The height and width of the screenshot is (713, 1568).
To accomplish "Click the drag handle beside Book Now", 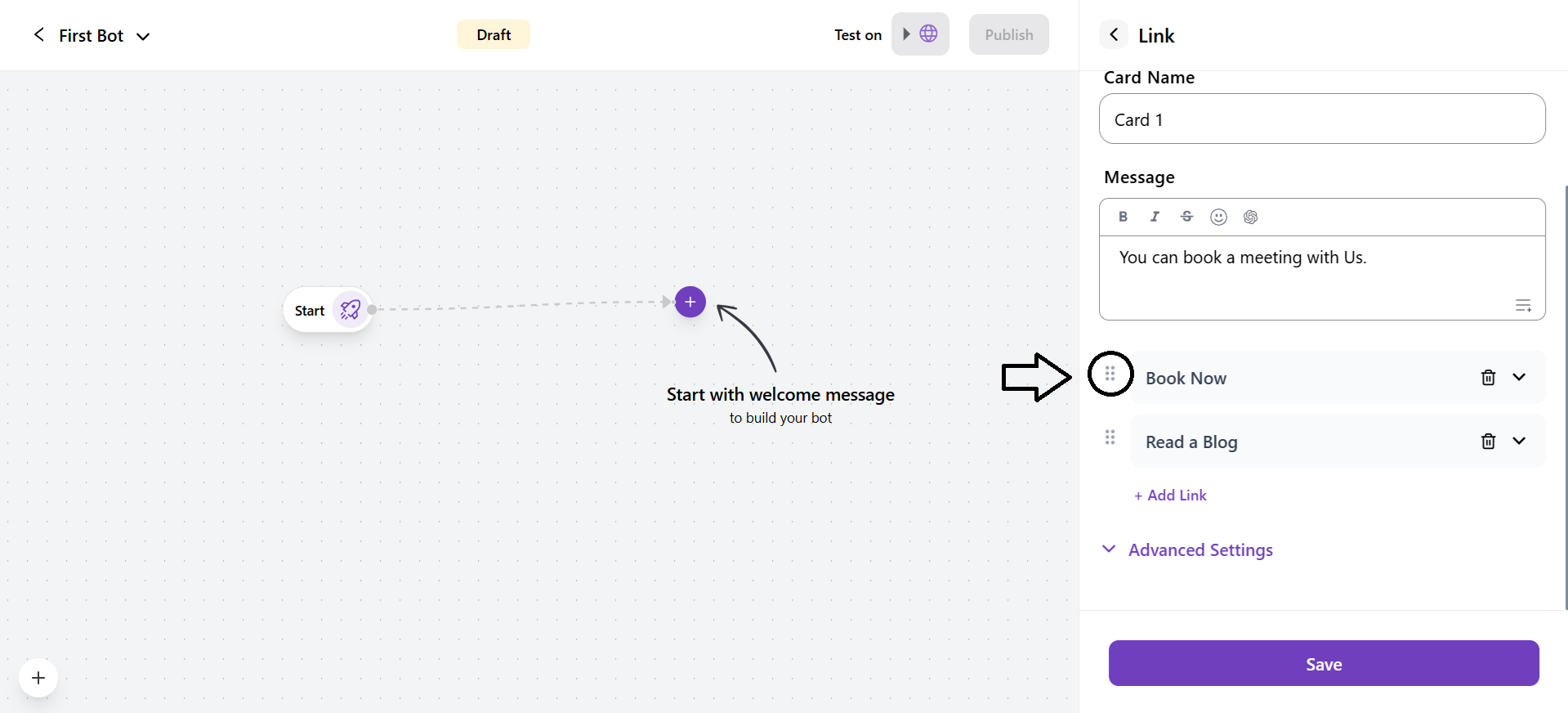I will (x=1110, y=374).
